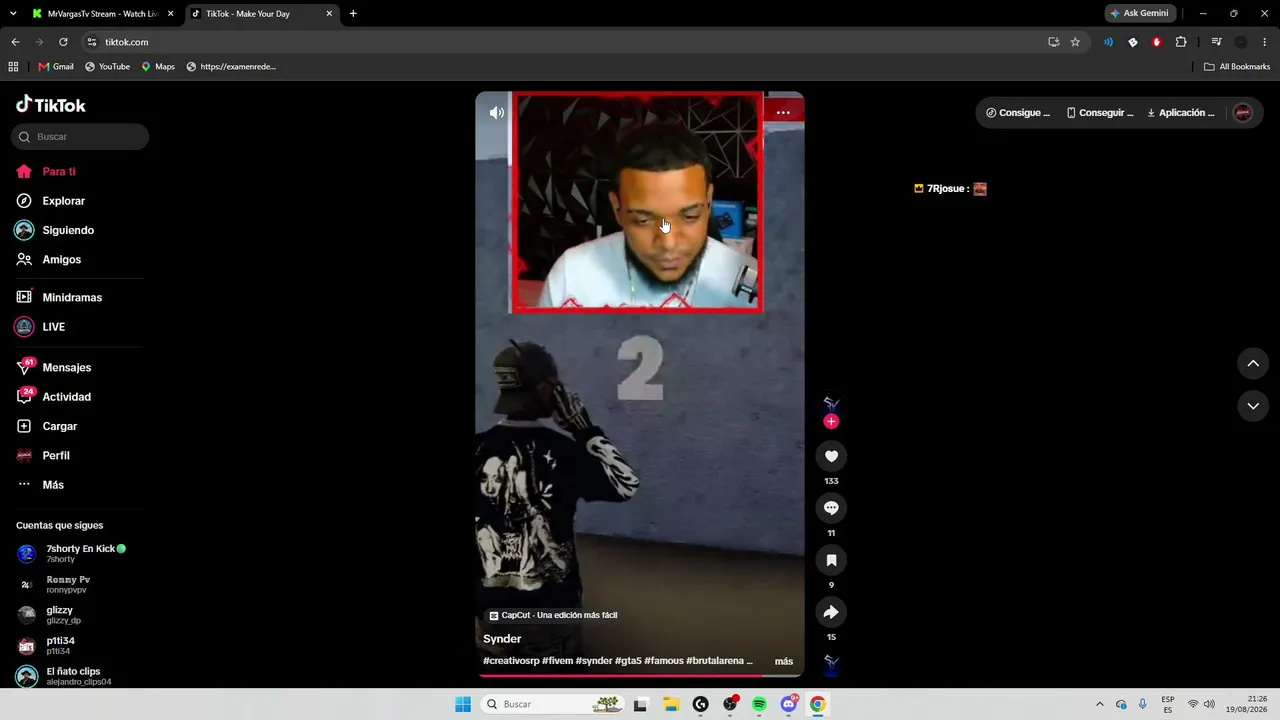
Task: Open the Maps bookmark
Action: click(158, 67)
